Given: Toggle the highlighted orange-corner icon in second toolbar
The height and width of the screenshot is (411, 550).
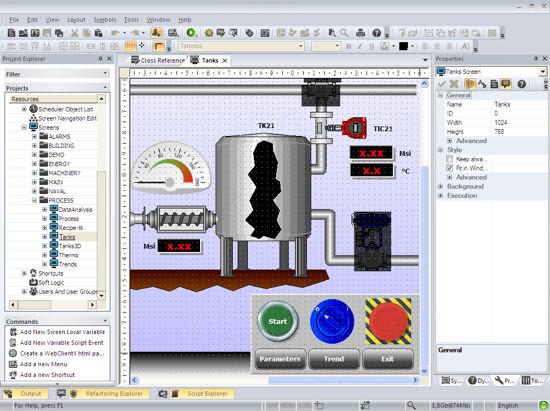Looking at the screenshot, I should coord(159,46).
